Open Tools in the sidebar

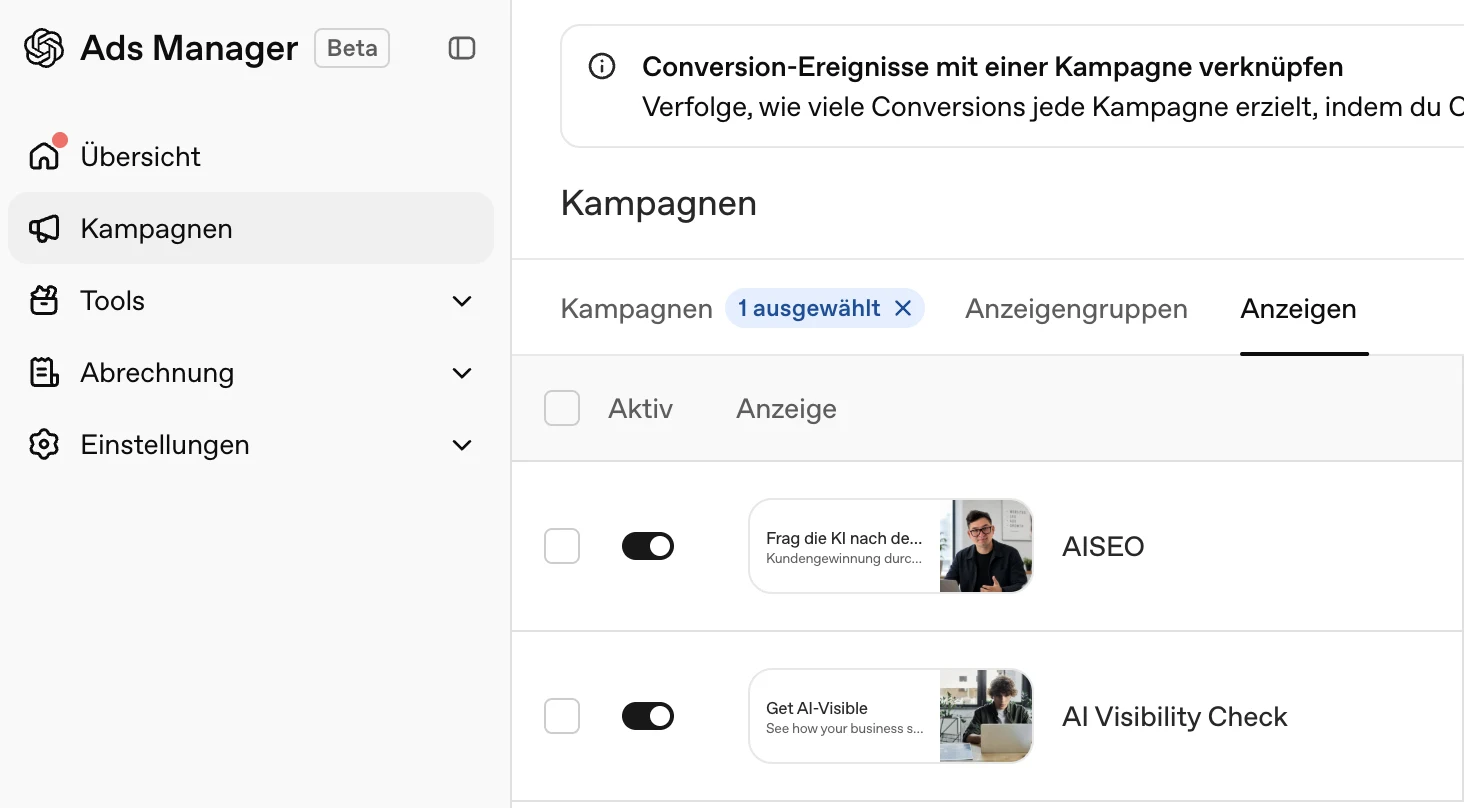click(x=251, y=301)
